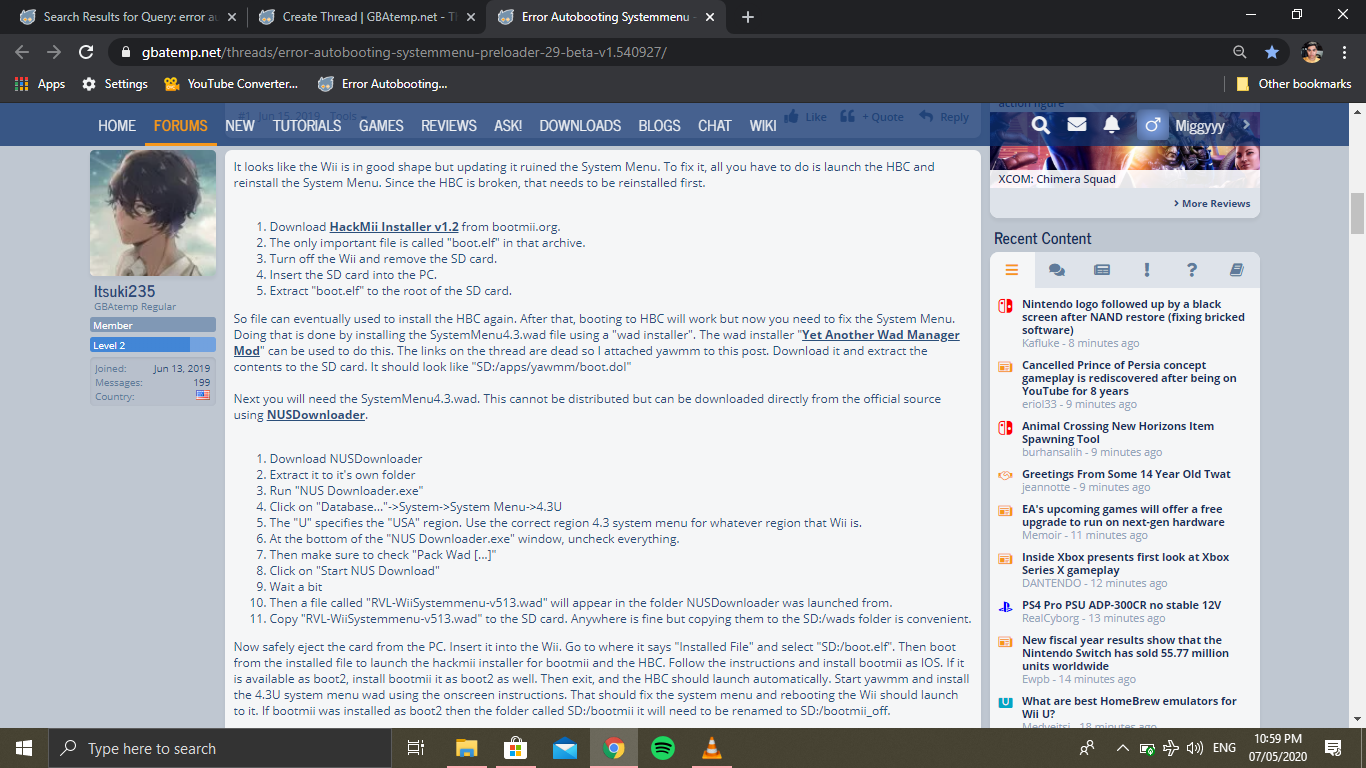The height and width of the screenshot is (768, 1366).
Task: Open the CHAT navigation item
Action: [x=715, y=125]
